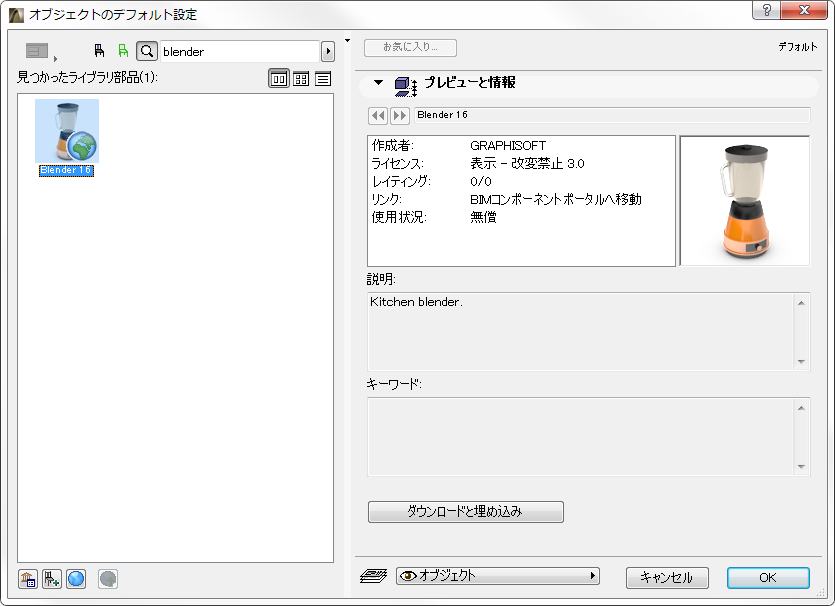835x606 pixels.
Task: Collapse the left panel with the small arrow
Action: tap(347, 40)
